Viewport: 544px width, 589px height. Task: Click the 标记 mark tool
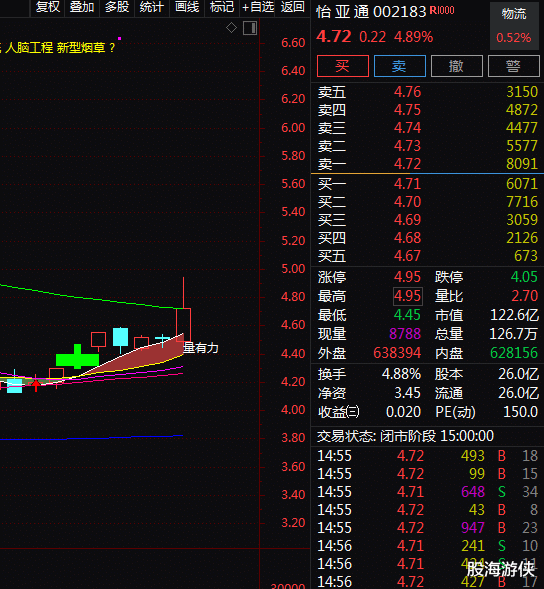(222, 7)
